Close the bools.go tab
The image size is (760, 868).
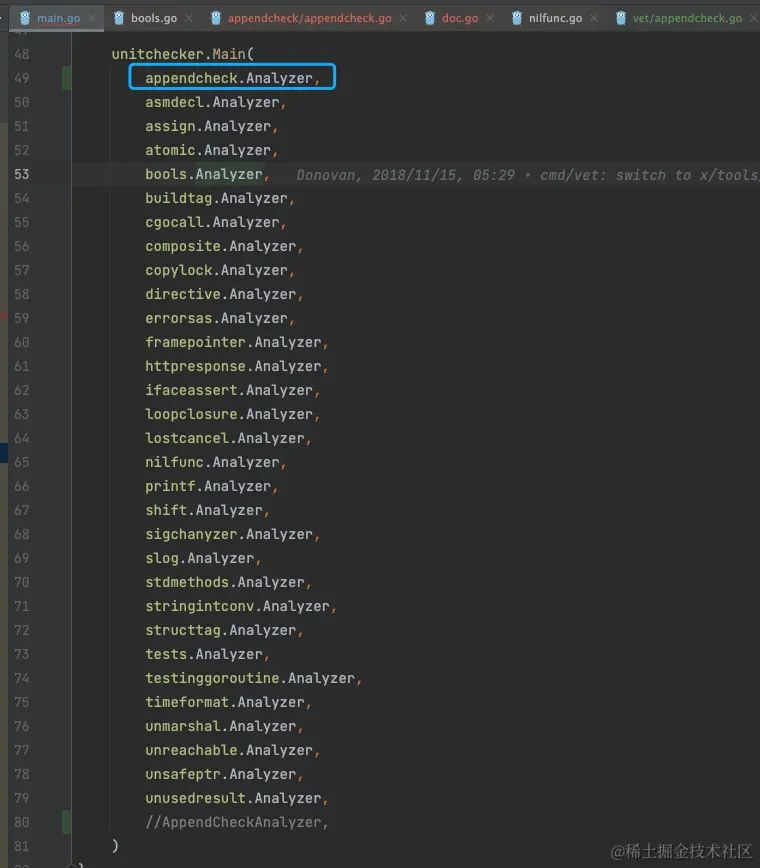click(x=189, y=18)
